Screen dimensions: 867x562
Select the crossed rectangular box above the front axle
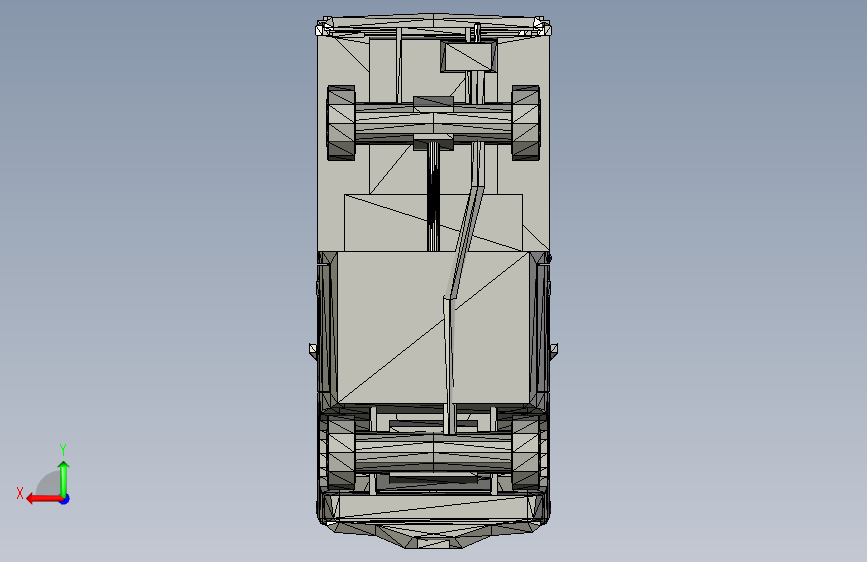469,56
